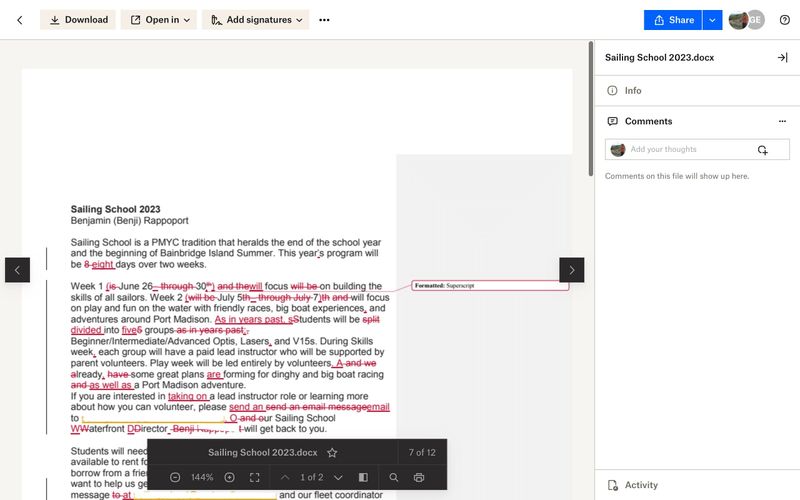Star the Sailing School 2023.docx file
Image resolution: width=800 pixels, height=500 pixels.
coord(332,453)
